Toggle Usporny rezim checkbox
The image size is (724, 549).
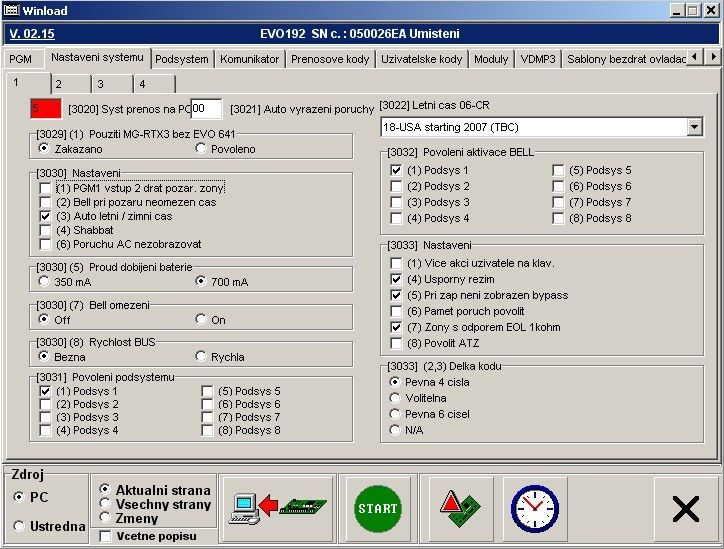pos(397,279)
